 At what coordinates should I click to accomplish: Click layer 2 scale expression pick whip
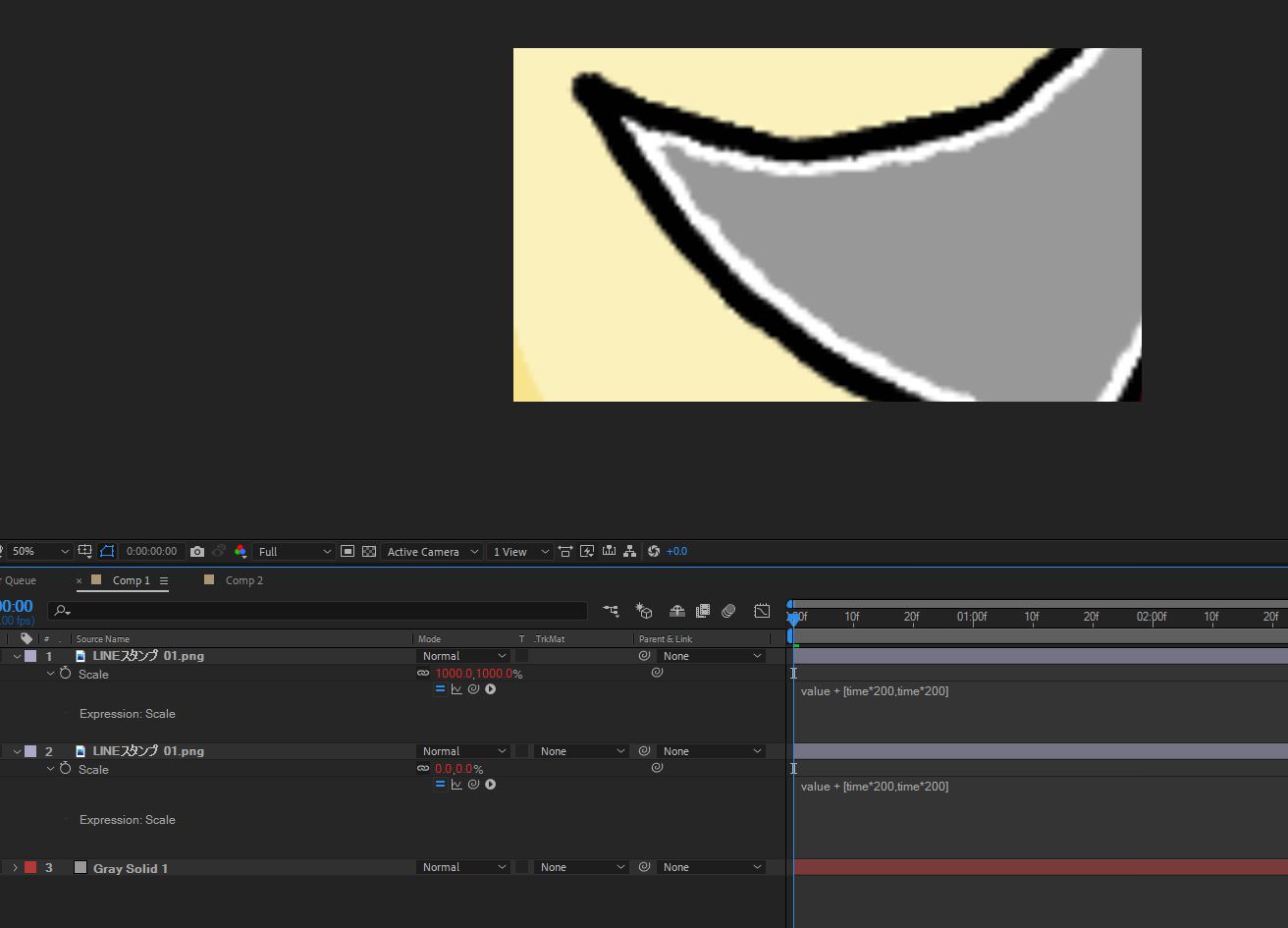473,785
